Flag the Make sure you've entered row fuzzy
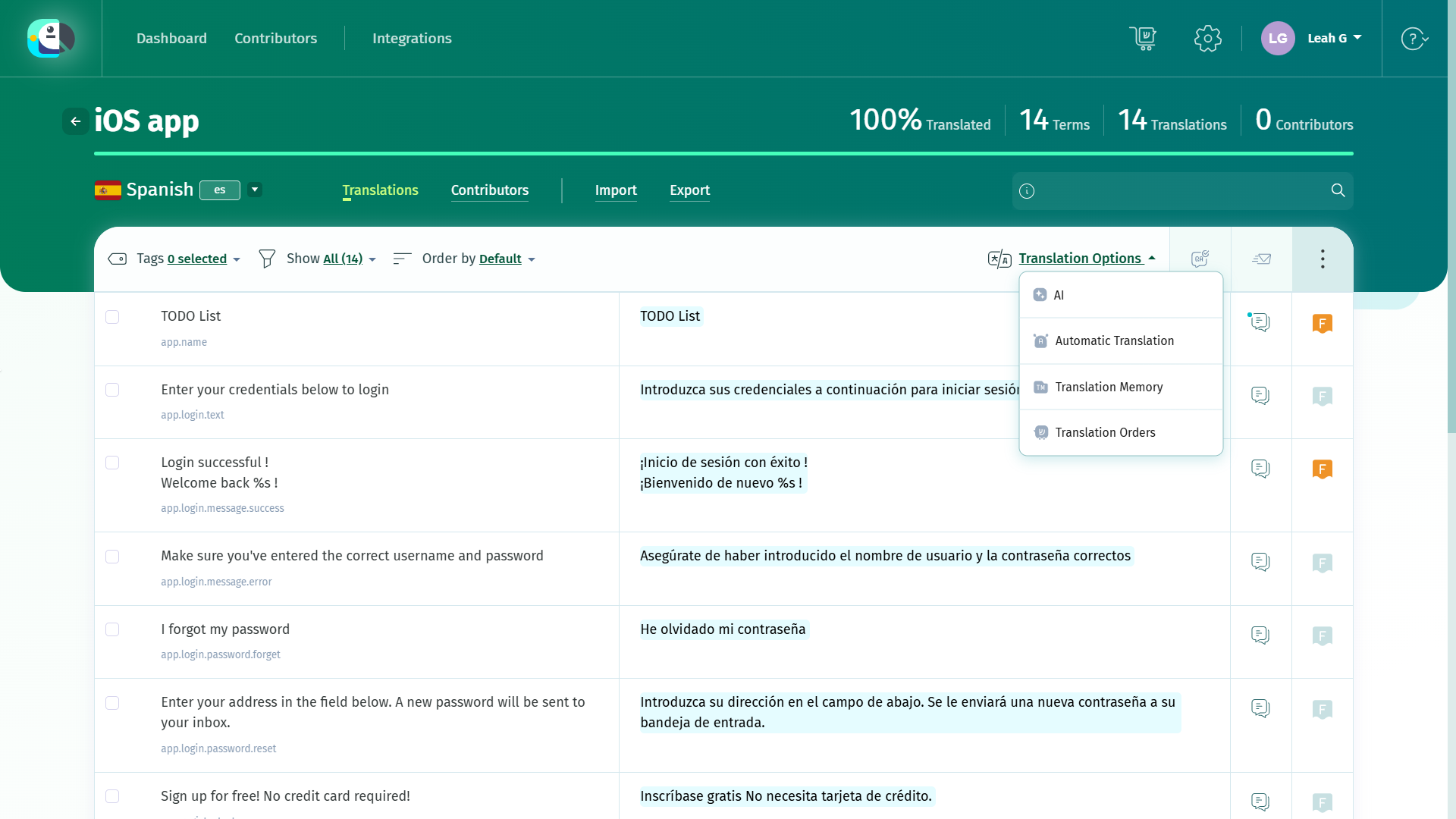 click(x=1322, y=563)
